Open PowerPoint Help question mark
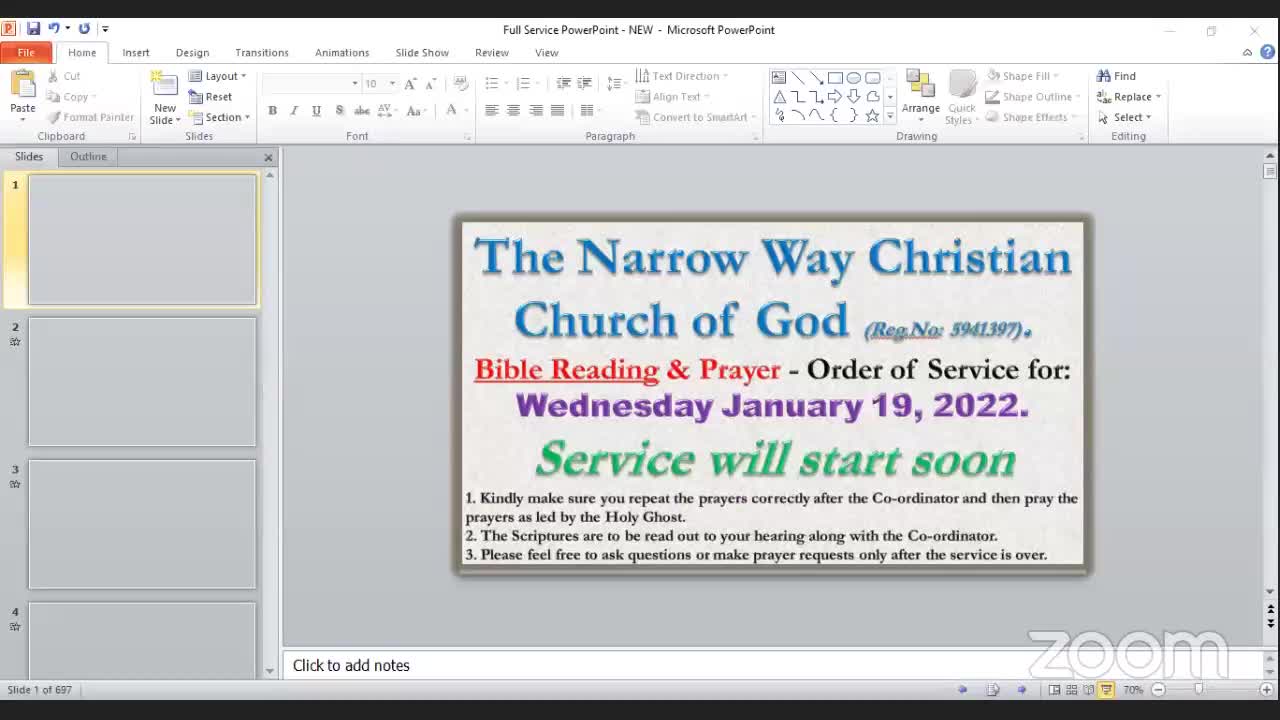Viewport: 1280px width, 720px height. click(1267, 53)
